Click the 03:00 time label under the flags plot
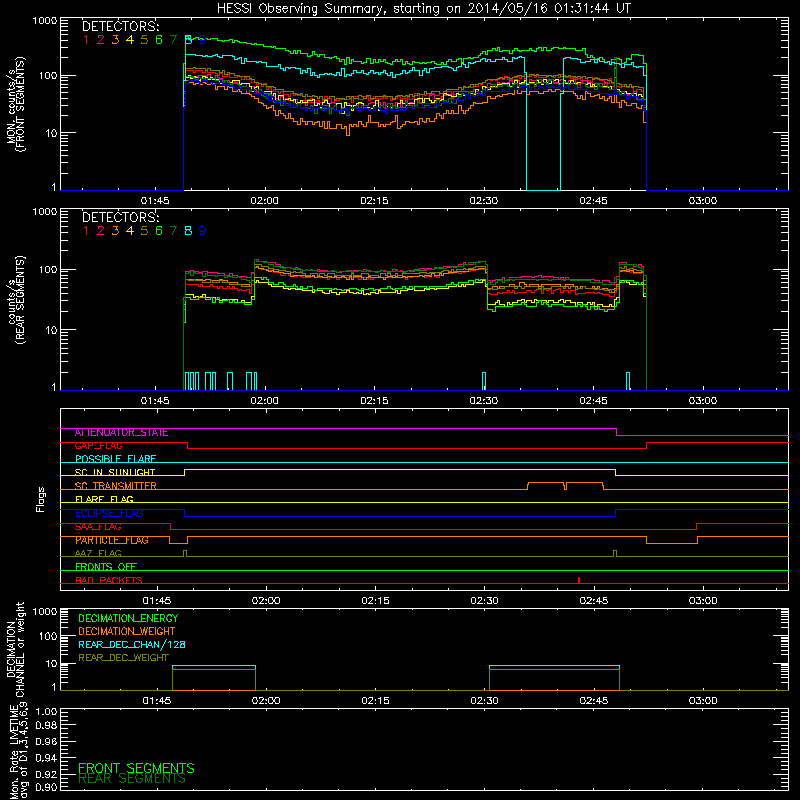 [703, 601]
